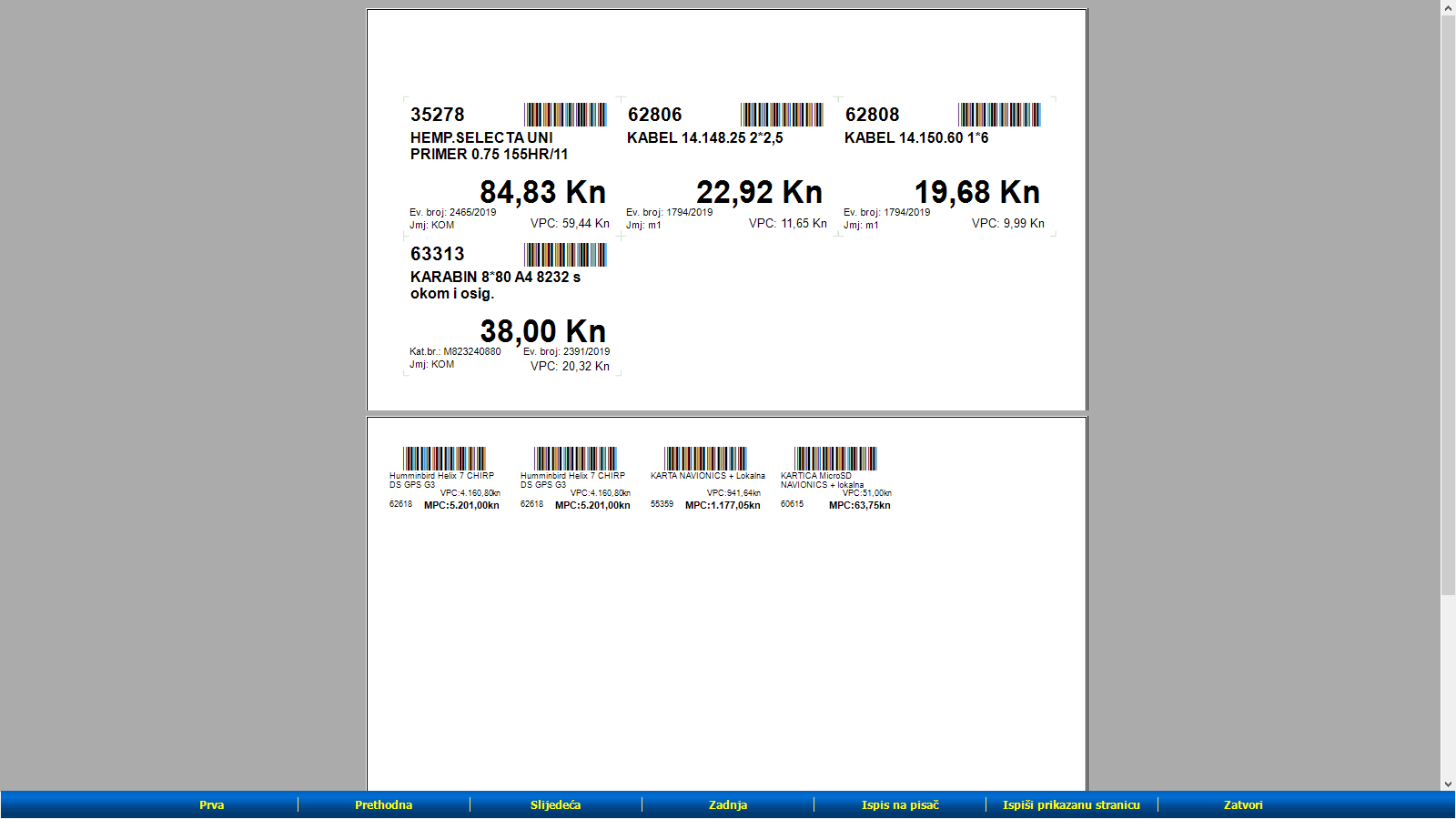Close the preview with Zatvori
1456x819 pixels.
[1243, 804]
